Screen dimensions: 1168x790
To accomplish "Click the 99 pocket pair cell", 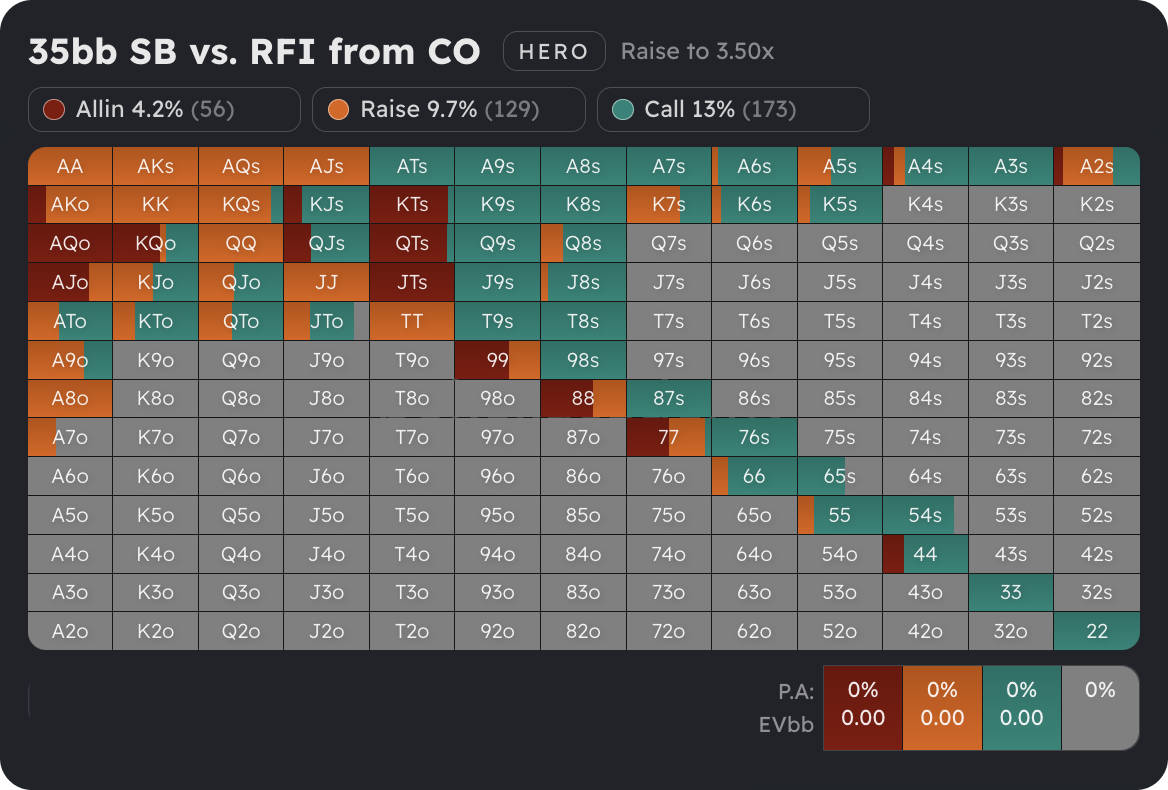I will pos(497,360).
